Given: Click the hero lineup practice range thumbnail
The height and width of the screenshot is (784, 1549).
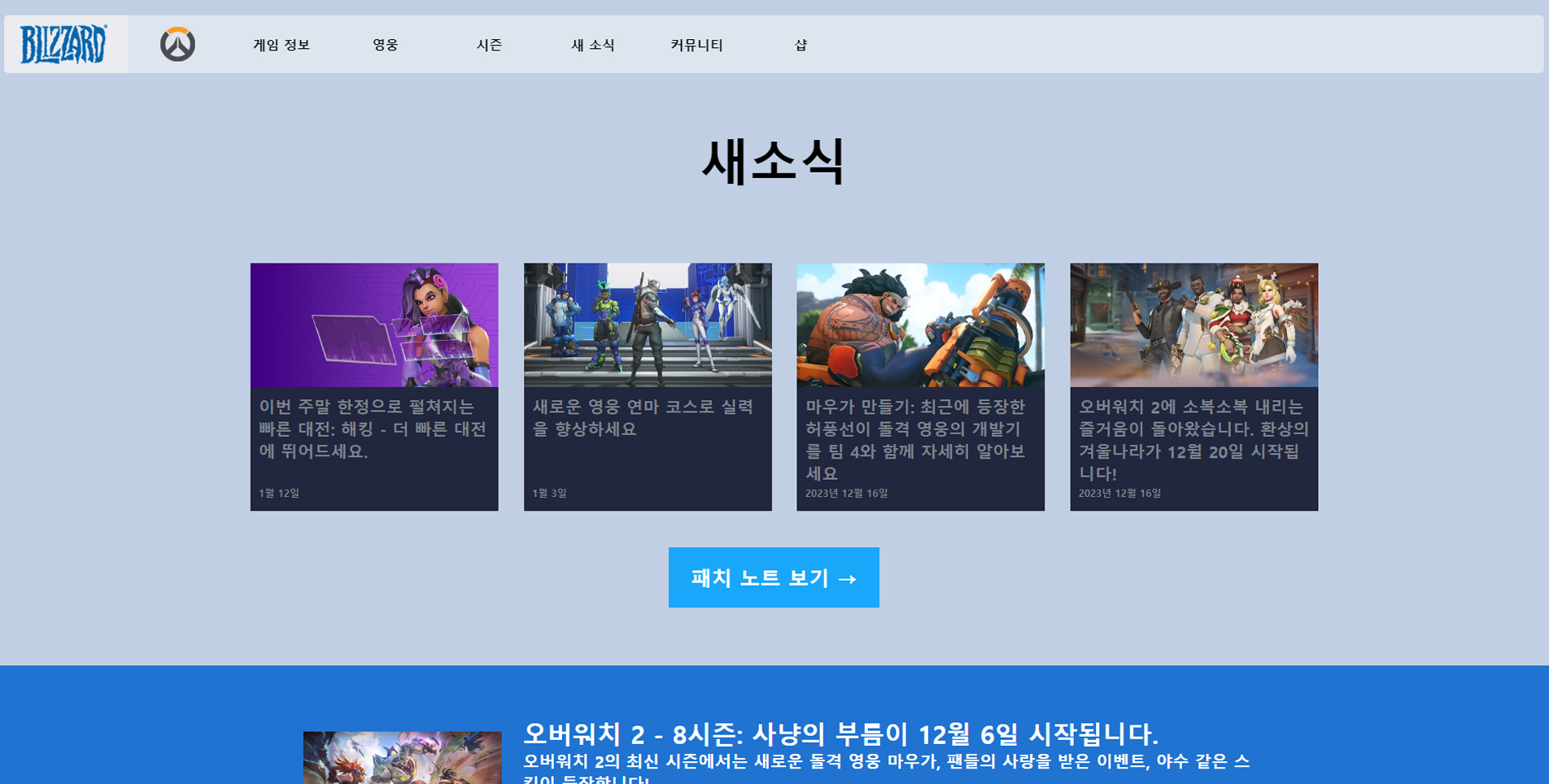Looking at the screenshot, I should [647, 324].
